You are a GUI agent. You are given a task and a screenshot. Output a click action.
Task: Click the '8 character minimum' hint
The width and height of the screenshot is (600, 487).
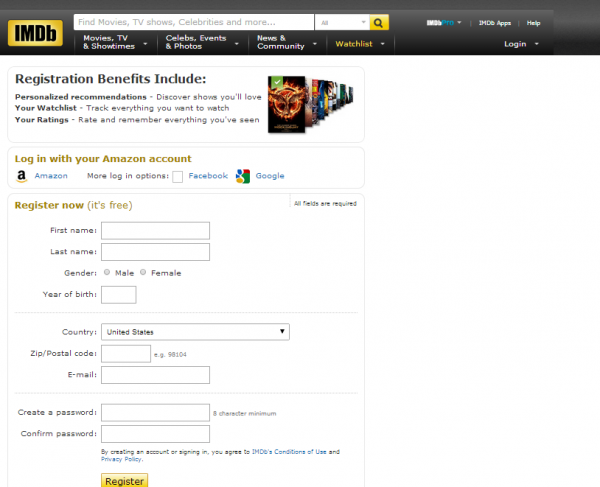pos(245,414)
